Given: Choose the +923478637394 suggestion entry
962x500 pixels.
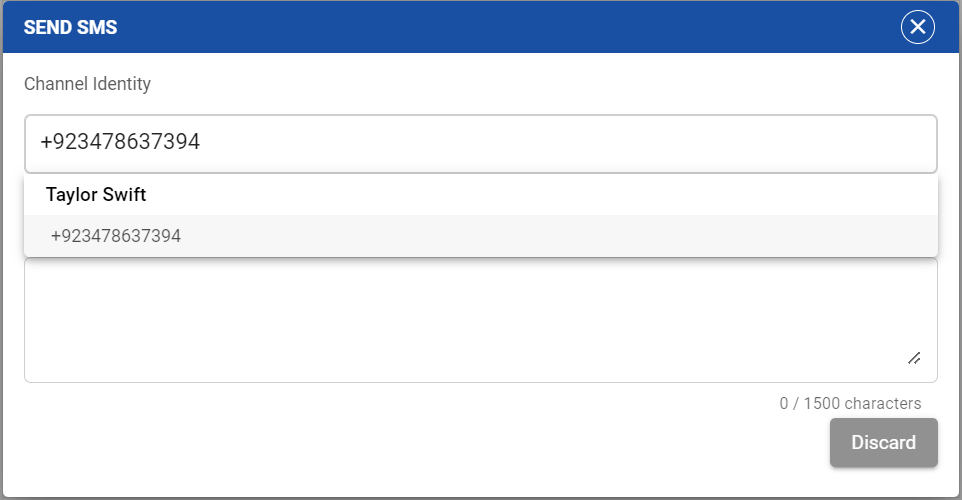Looking at the screenshot, I should click(x=116, y=236).
